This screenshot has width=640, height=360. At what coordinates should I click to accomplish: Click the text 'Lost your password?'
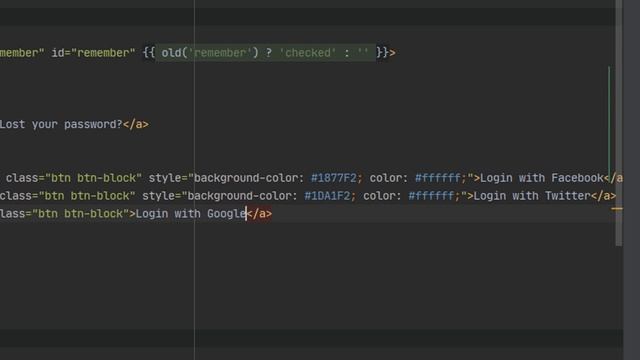pos(61,124)
